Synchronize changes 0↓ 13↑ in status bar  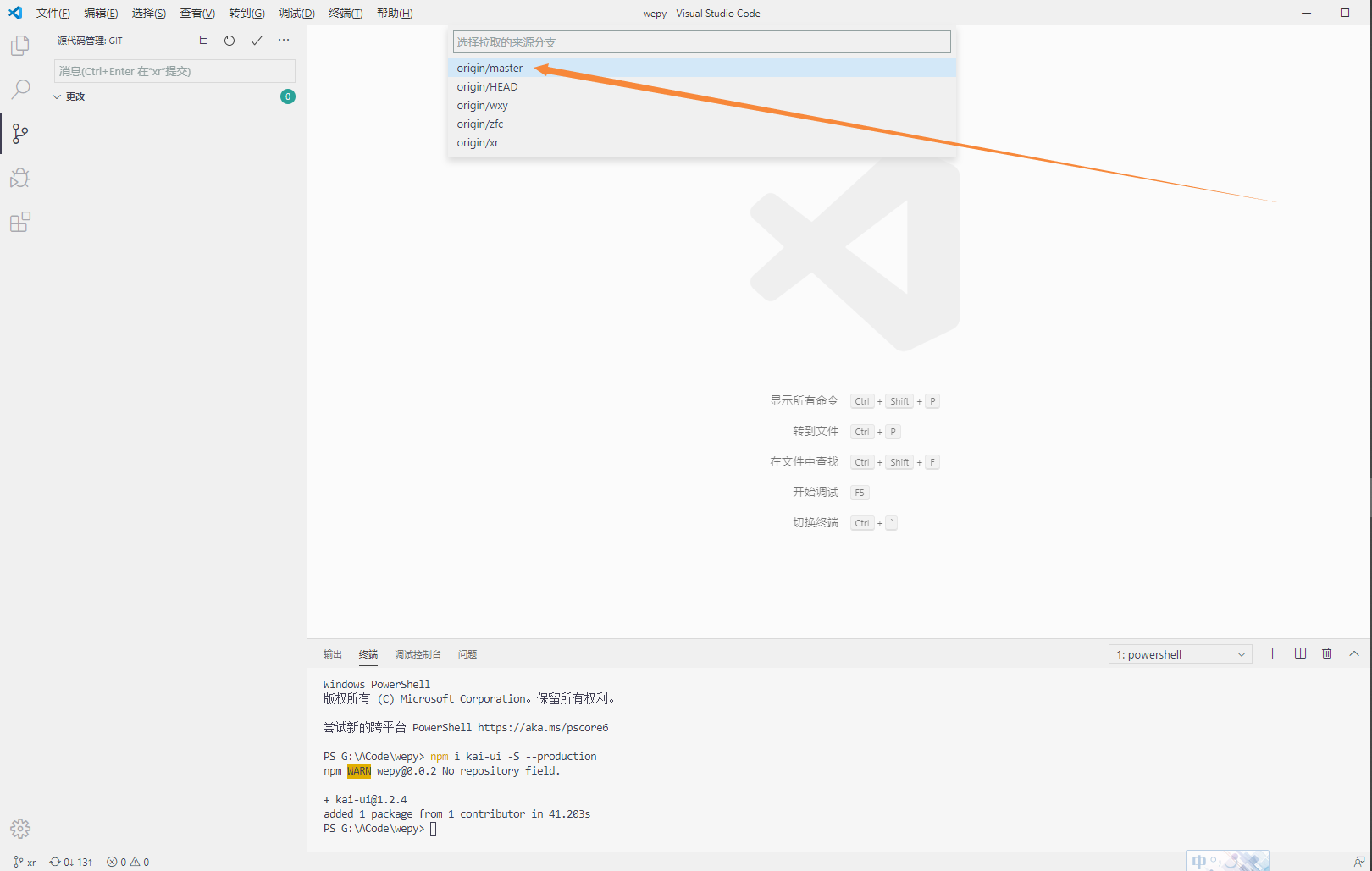point(71,862)
